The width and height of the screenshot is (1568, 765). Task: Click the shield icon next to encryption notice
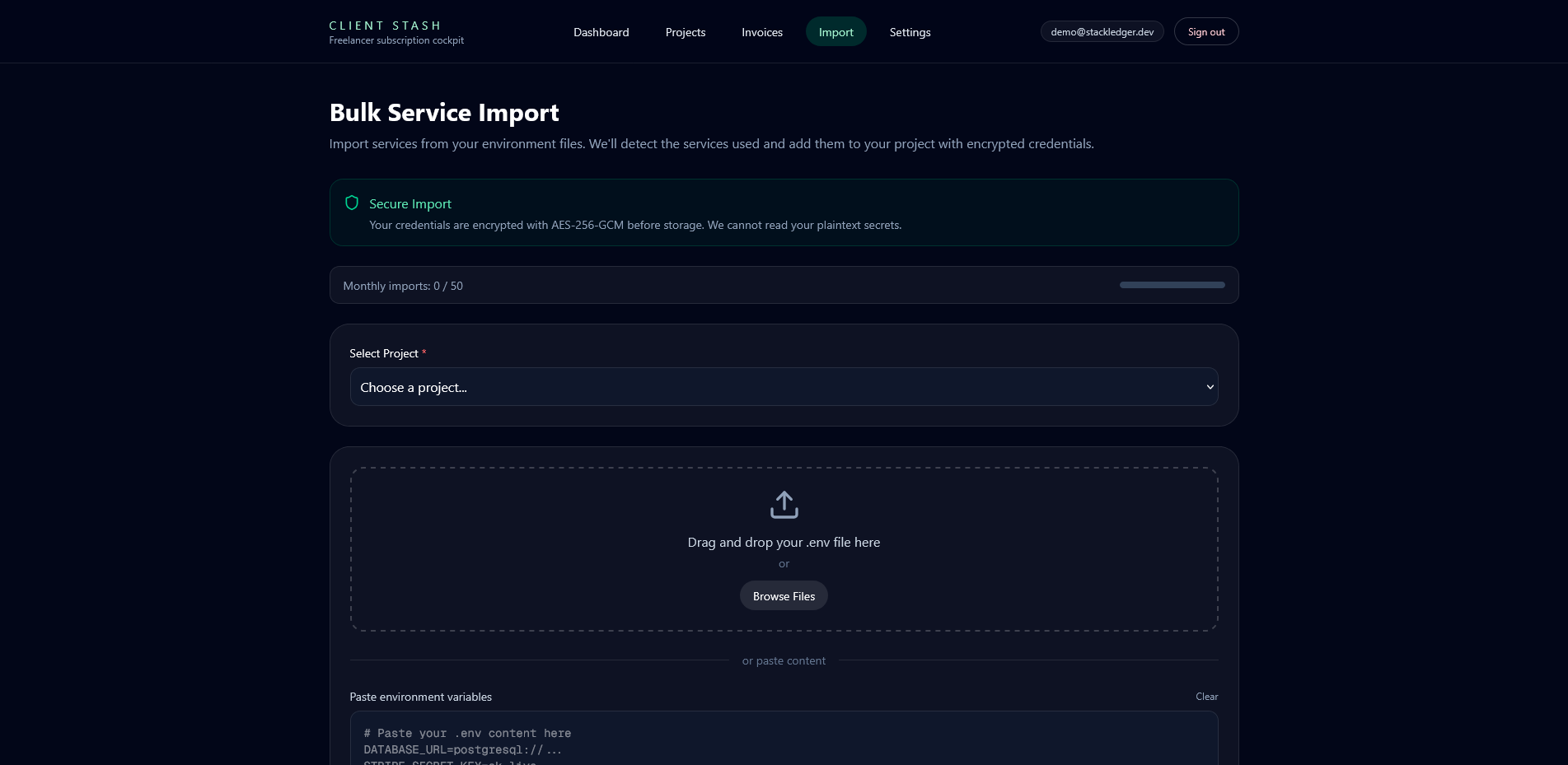pos(352,203)
